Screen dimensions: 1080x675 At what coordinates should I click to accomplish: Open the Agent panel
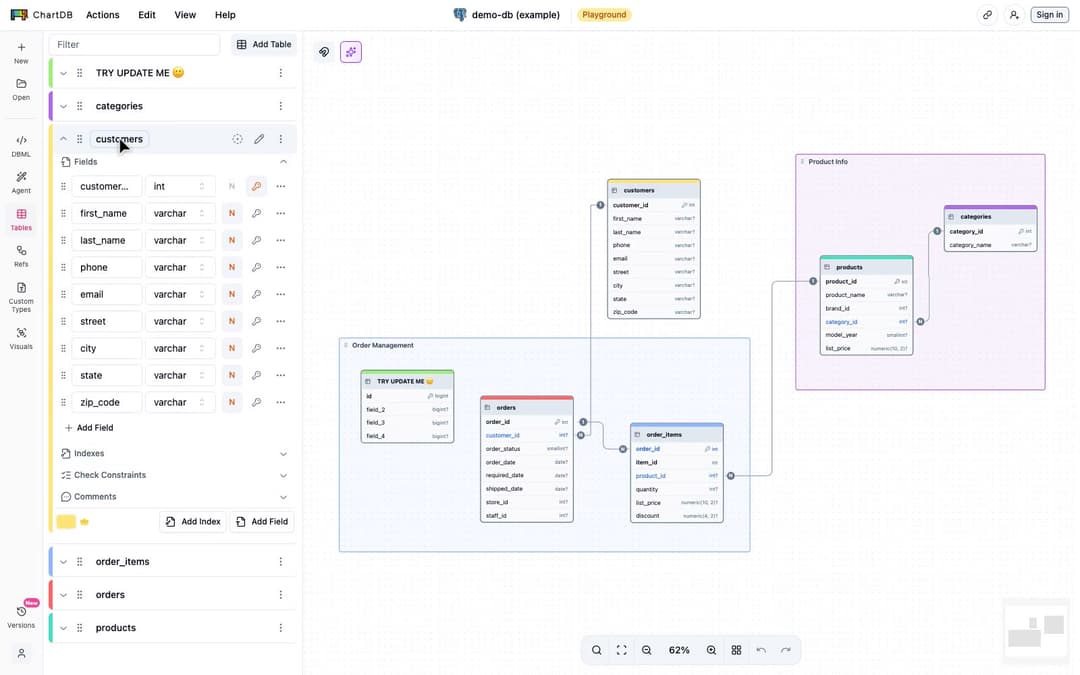click(21, 183)
